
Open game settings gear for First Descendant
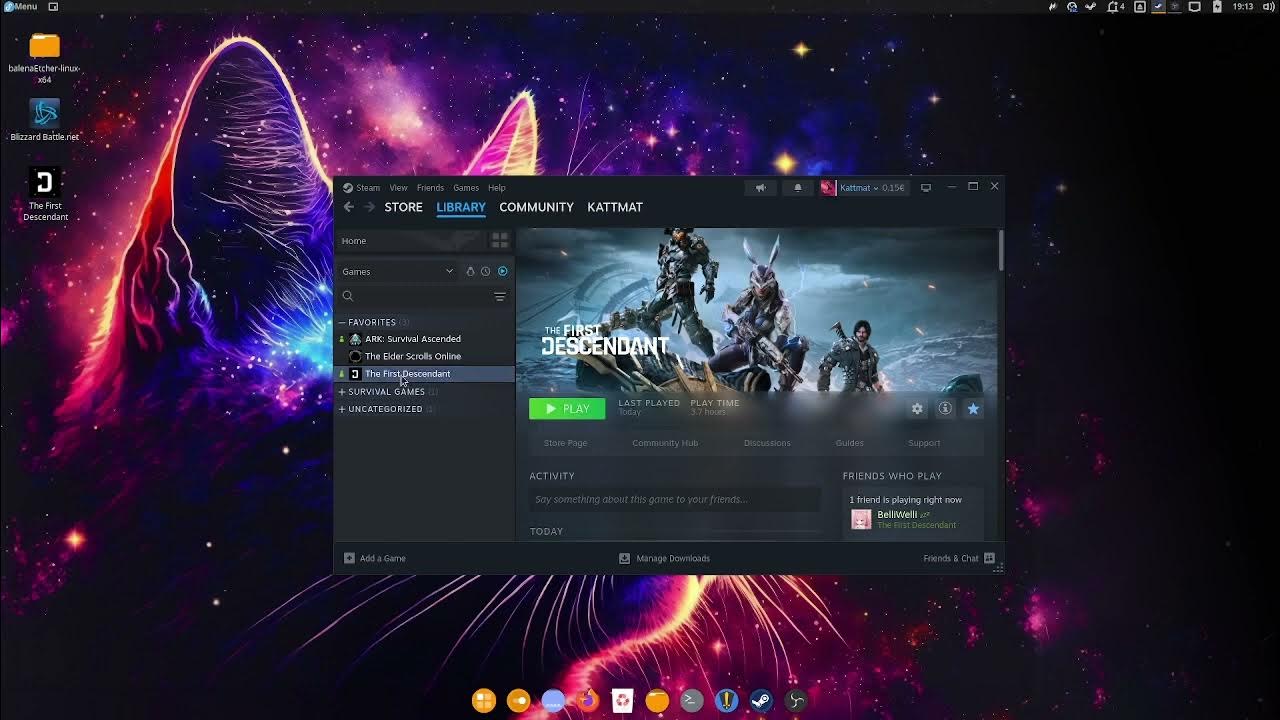tap(917, 409)
